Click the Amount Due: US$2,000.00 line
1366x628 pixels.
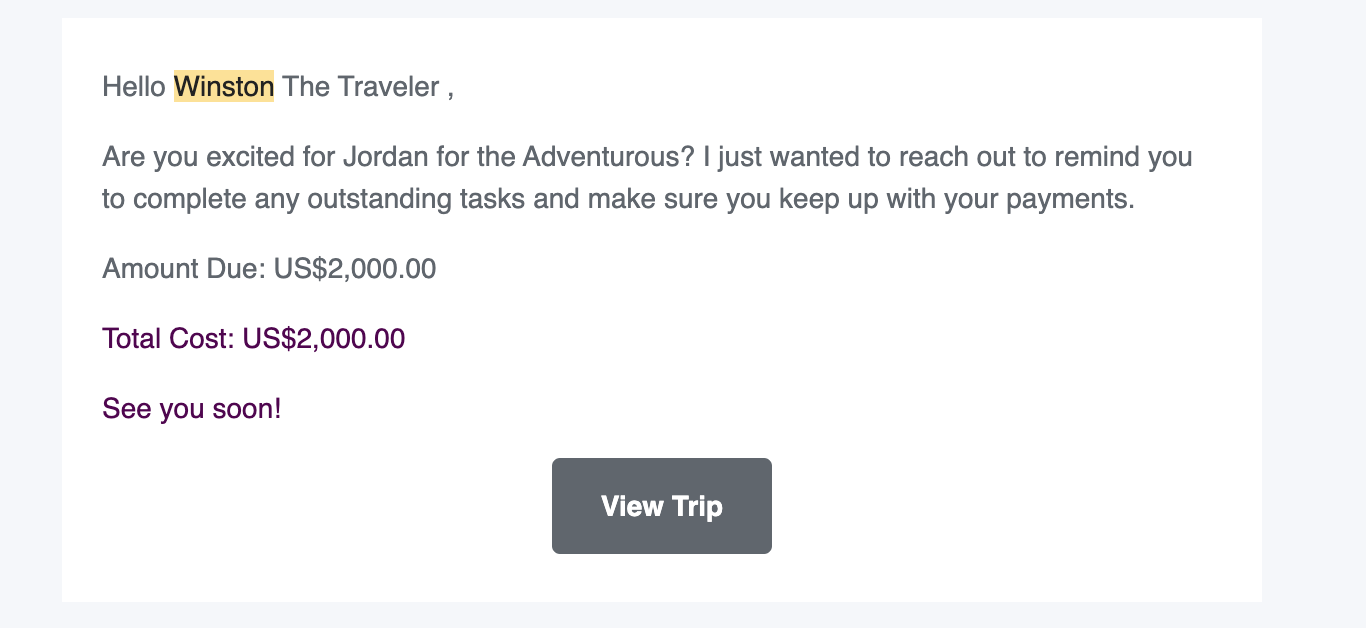click(x=269, y=269)
